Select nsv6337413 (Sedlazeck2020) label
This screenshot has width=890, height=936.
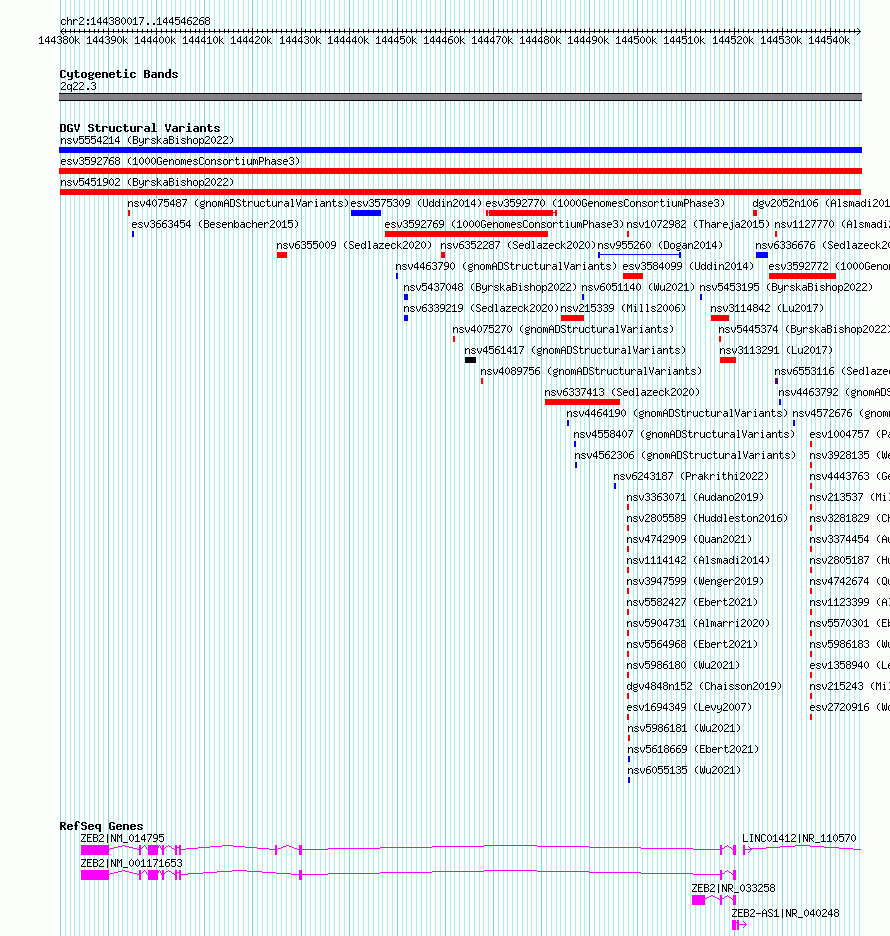coord(622,392)
